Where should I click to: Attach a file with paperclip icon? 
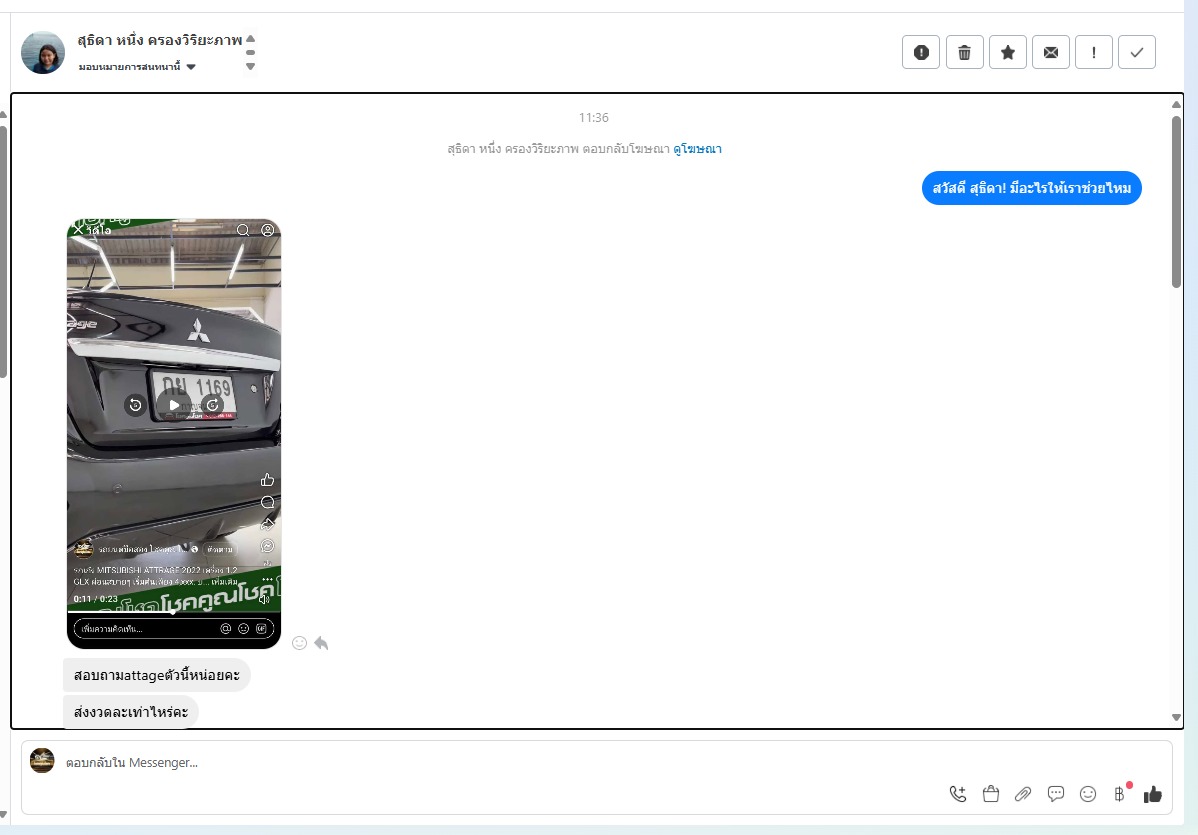(x=1022, y=794)
